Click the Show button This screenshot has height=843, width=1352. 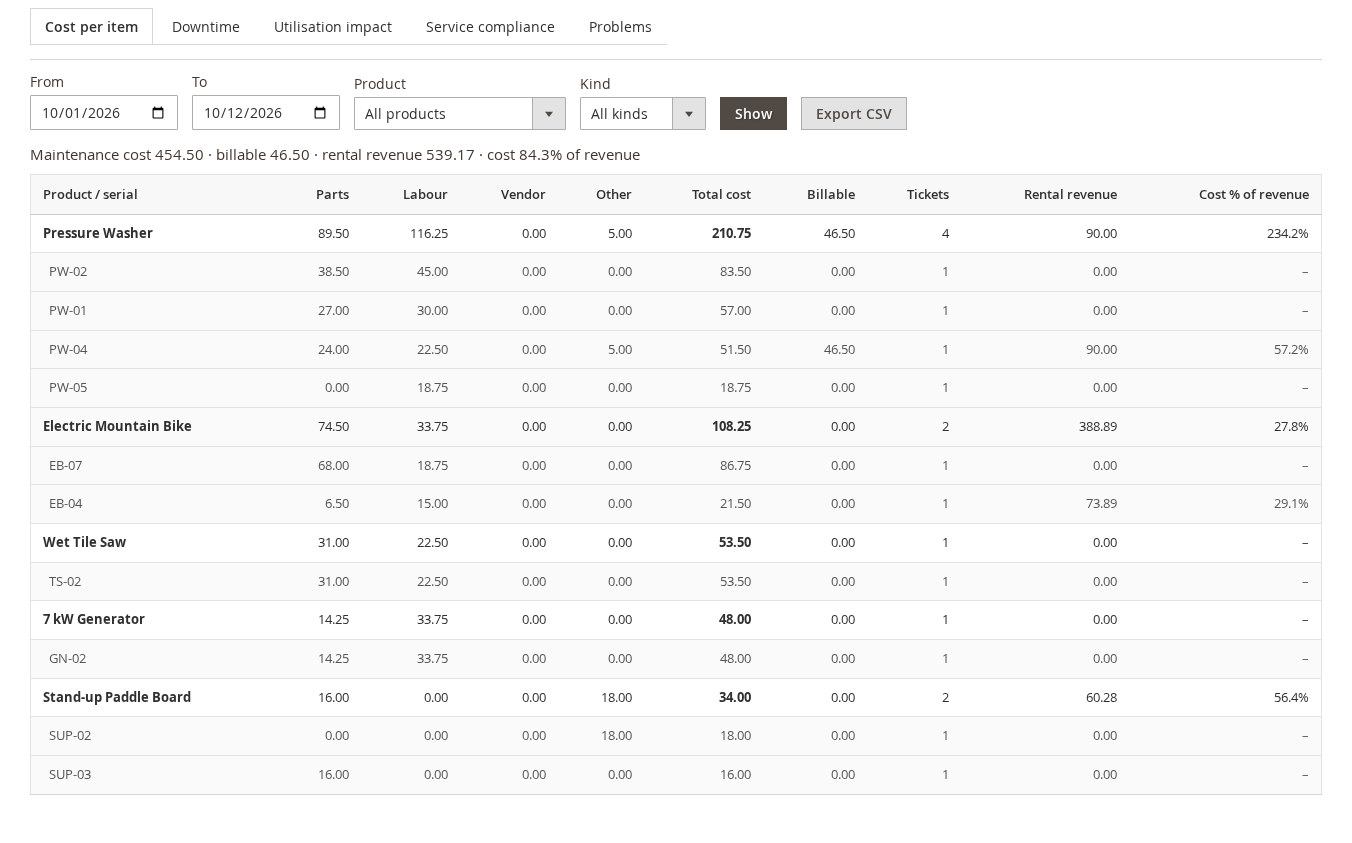click(753, 114)
